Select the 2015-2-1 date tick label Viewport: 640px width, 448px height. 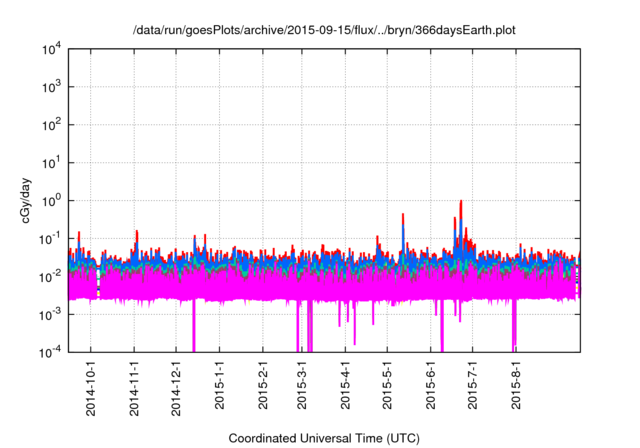(x=262, y=382)
